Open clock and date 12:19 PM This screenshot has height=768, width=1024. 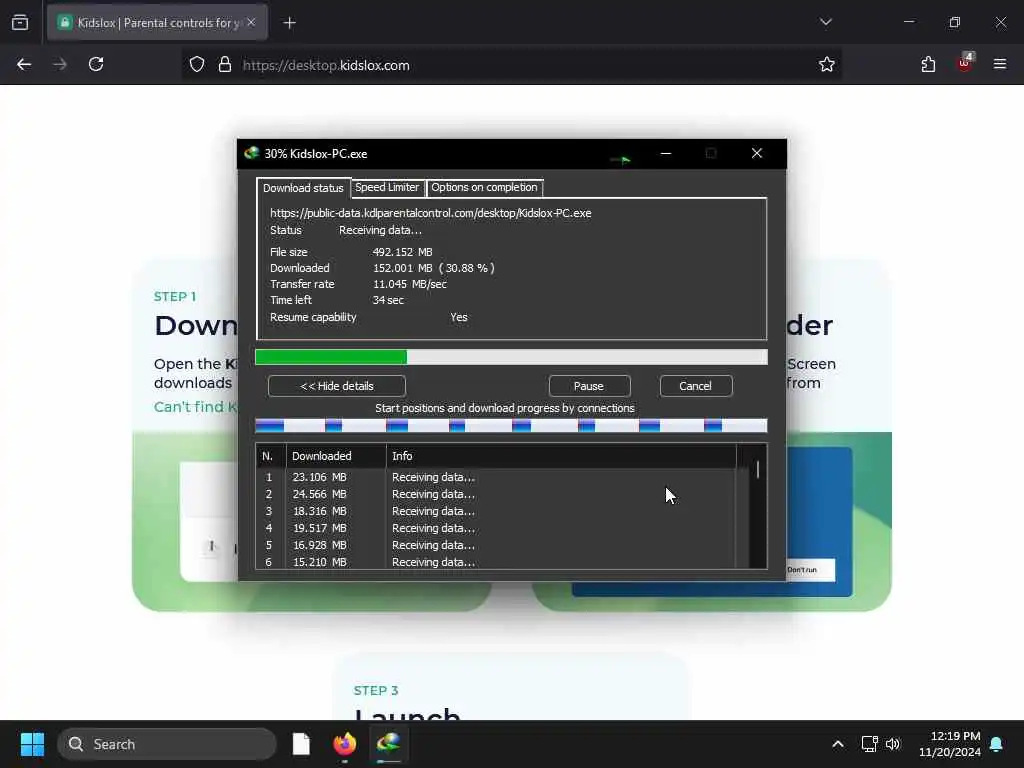click(950, 744)
